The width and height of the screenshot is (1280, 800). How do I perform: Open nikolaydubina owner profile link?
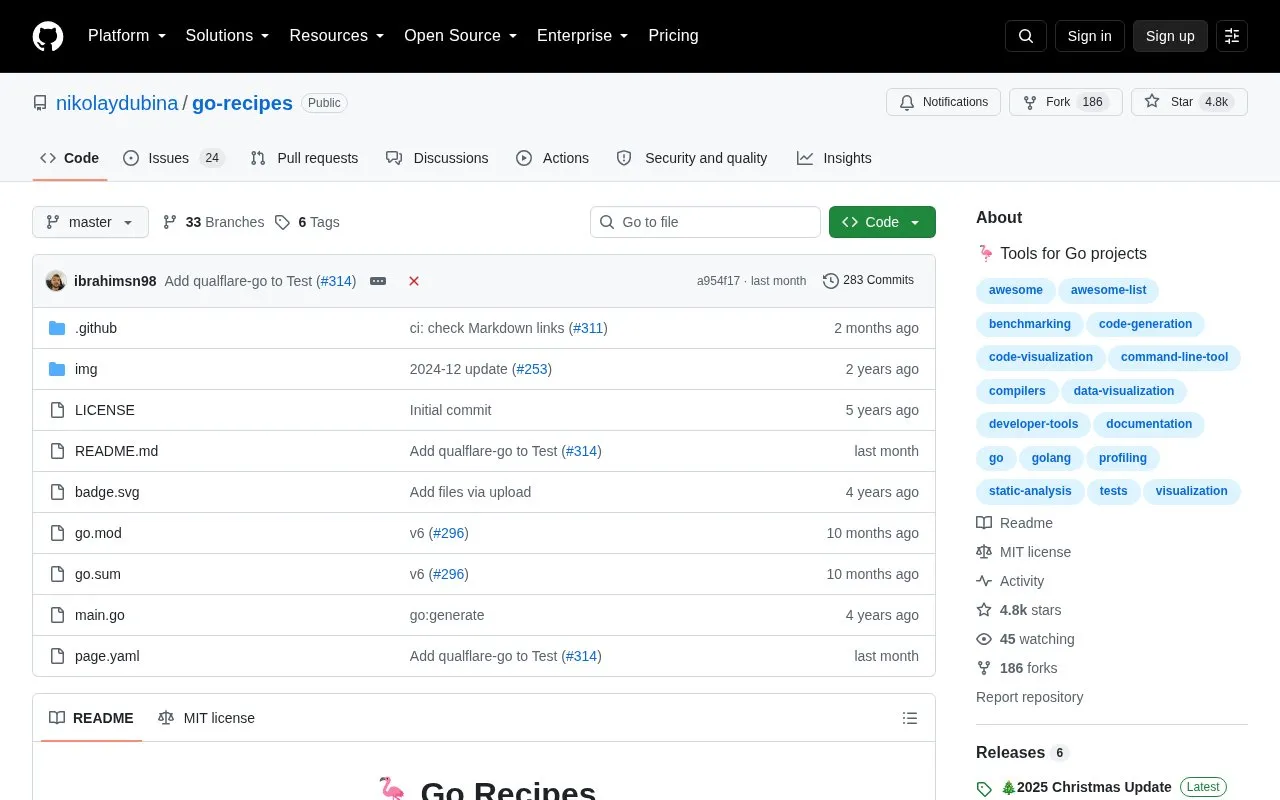(117, 103)
